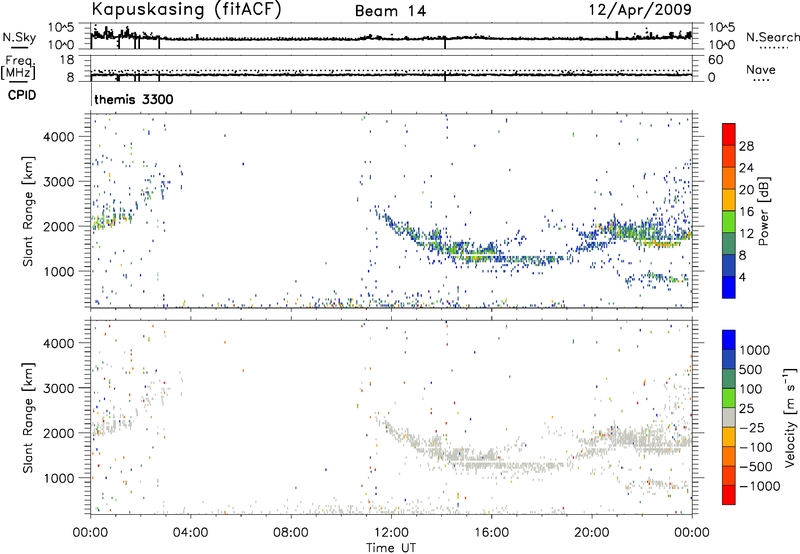
Task: Click the "Kapuskasing (fitACF)" plot title
Action: (186, 9)
